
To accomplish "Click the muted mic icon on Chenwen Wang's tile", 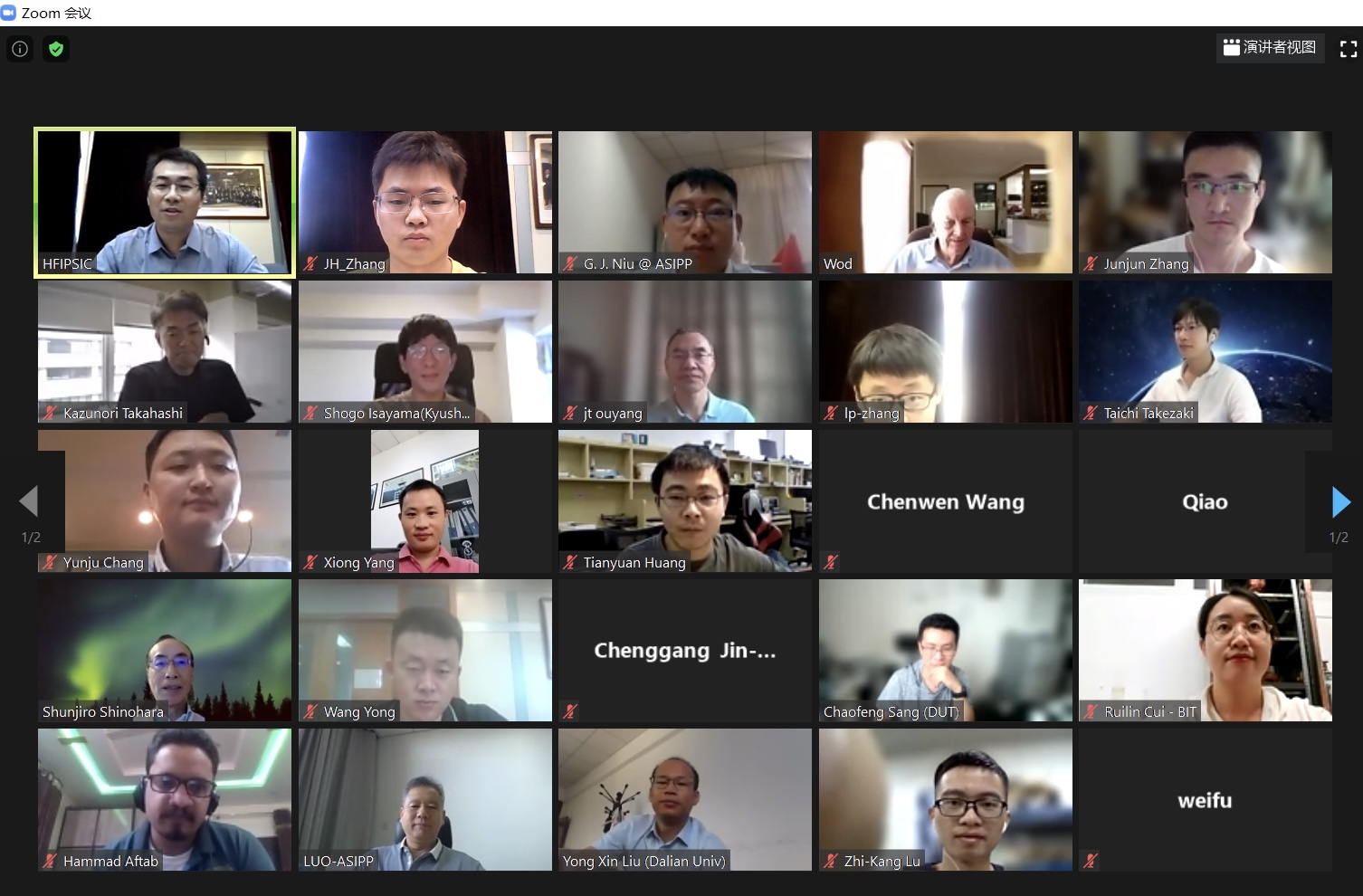I will (x=831, y=562).
